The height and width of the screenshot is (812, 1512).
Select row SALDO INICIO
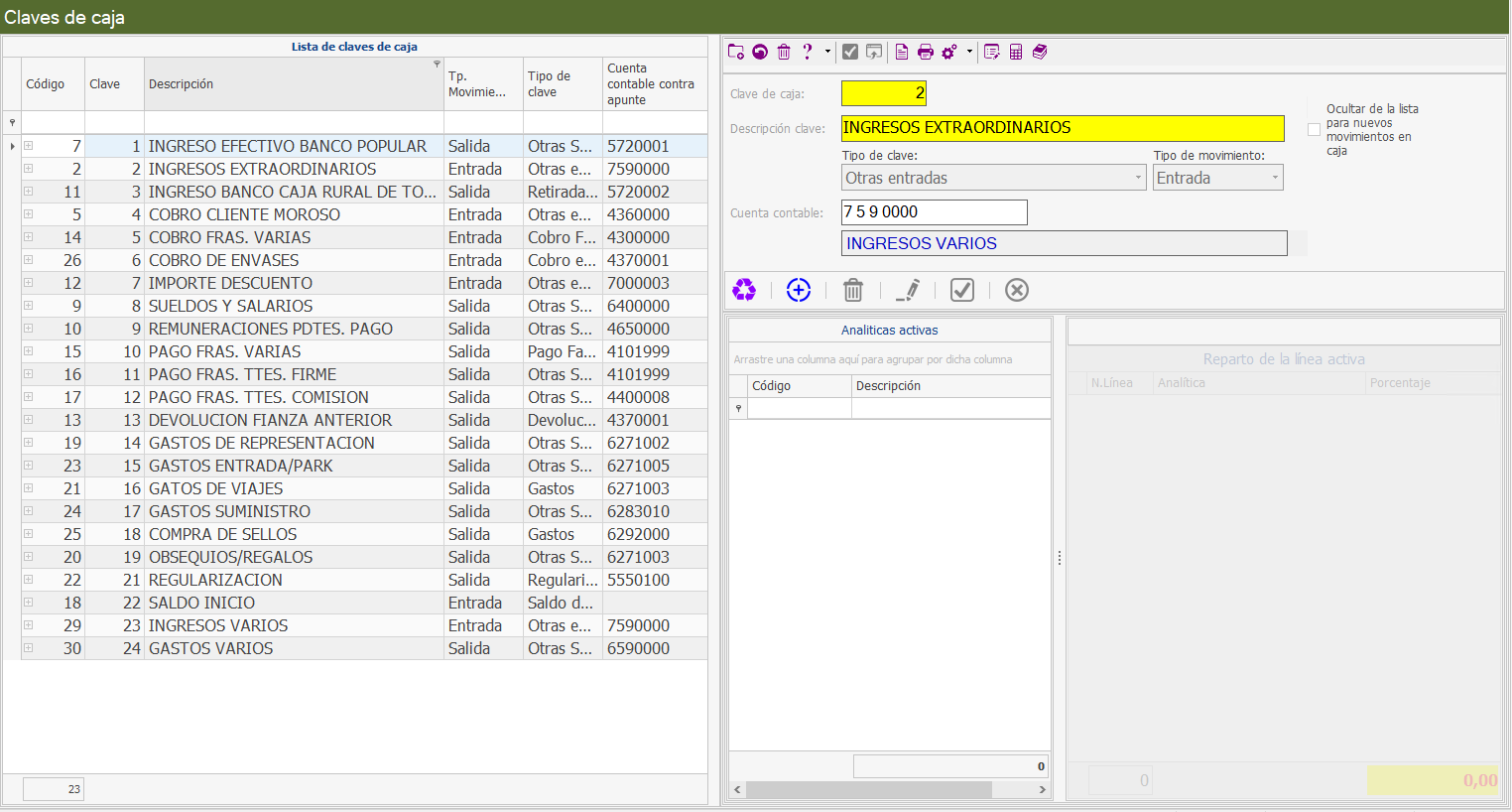(x=364, y=603)
